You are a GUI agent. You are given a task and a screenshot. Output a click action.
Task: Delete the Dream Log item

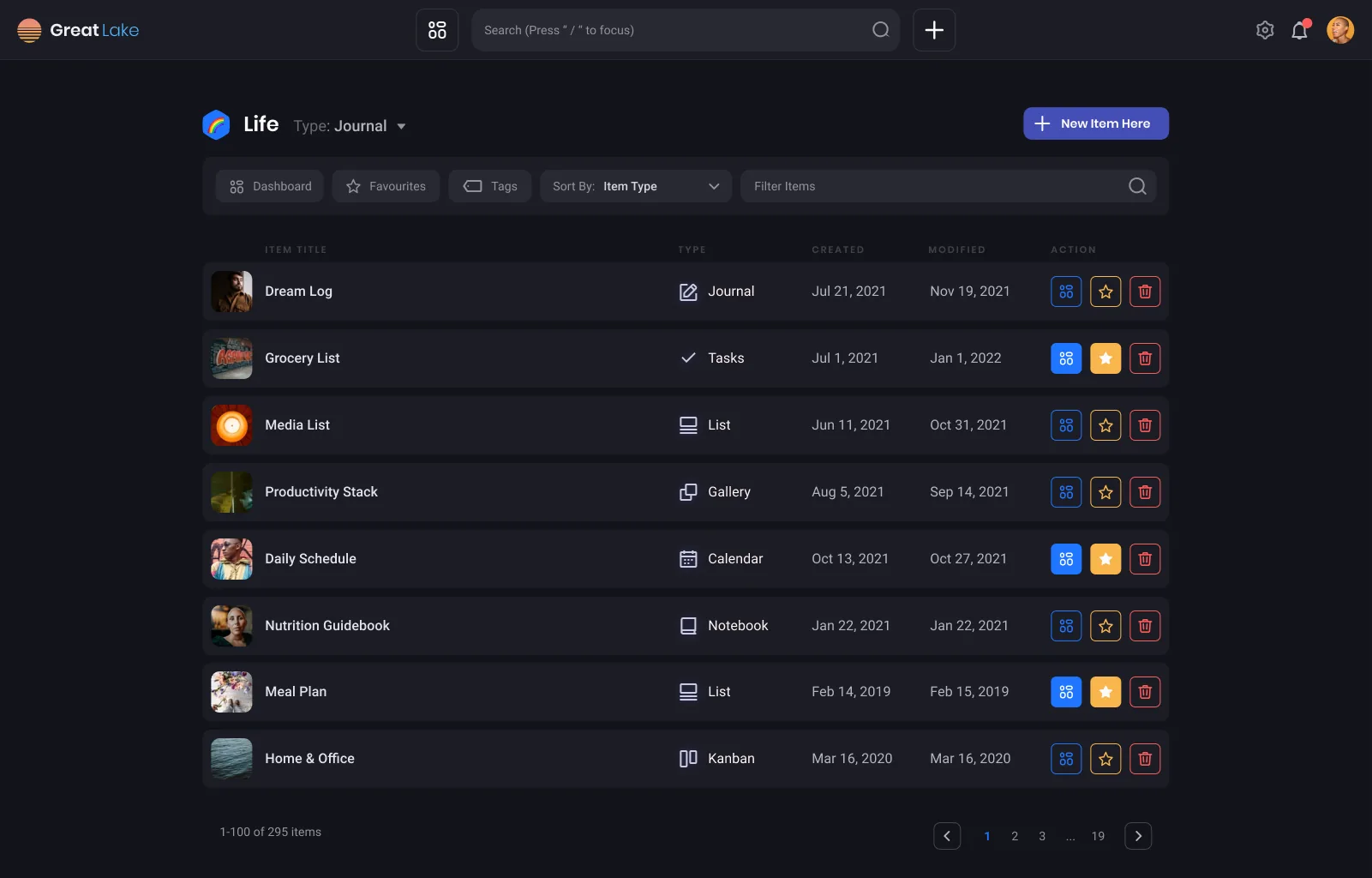(x=1145, y=292)
